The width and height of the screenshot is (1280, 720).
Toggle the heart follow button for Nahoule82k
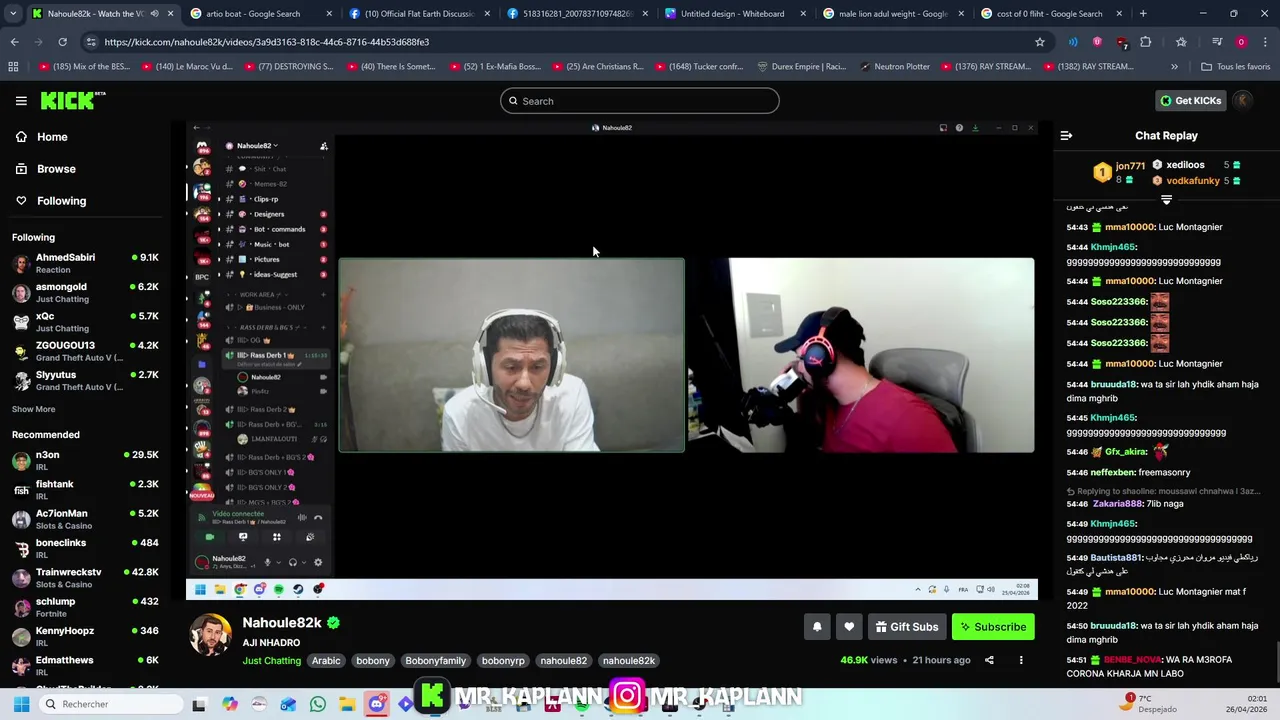pyautogui.click(x=849, y=627)
